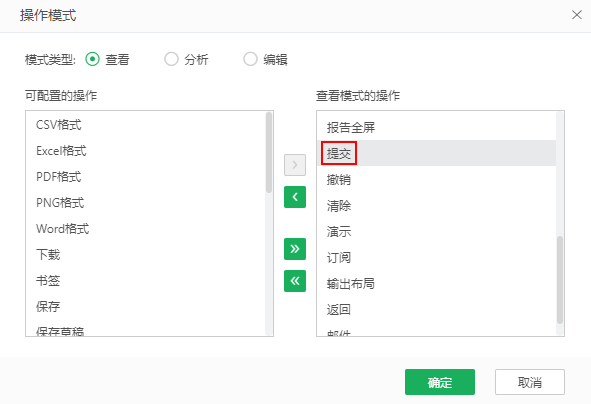Viewport: 591px width, 404px height.
Task: Move all operations right with double arrow
Action: point(295,249)
